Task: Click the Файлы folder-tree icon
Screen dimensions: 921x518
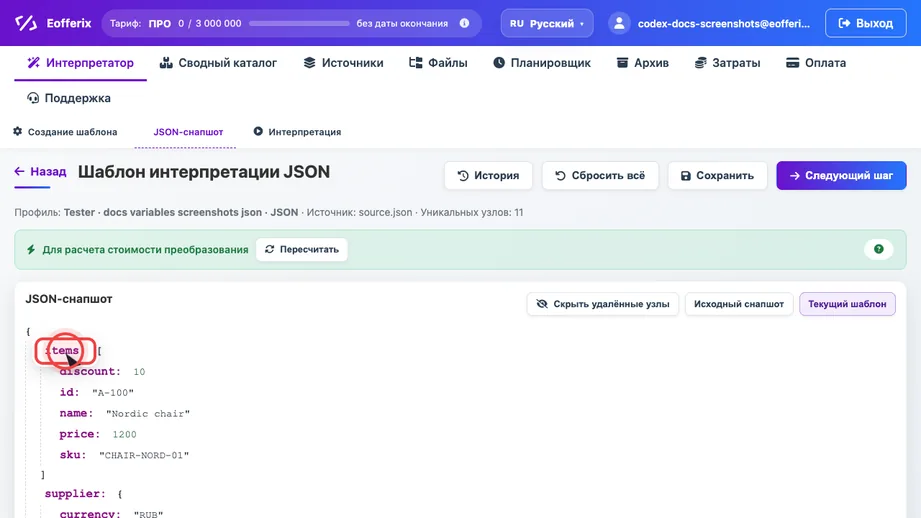Action: (x=415, y=63)
